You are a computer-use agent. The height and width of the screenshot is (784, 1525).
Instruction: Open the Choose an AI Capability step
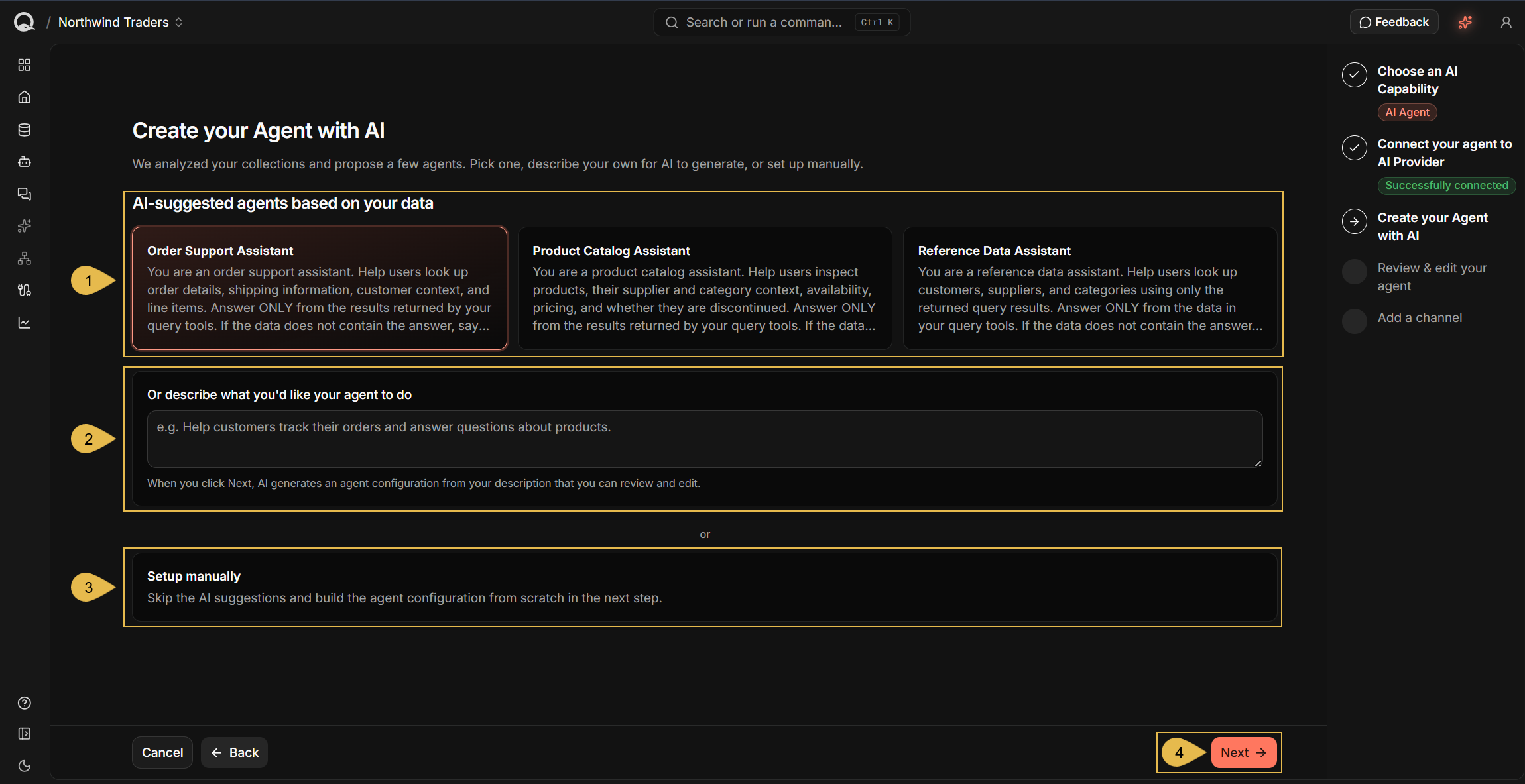1418,80
